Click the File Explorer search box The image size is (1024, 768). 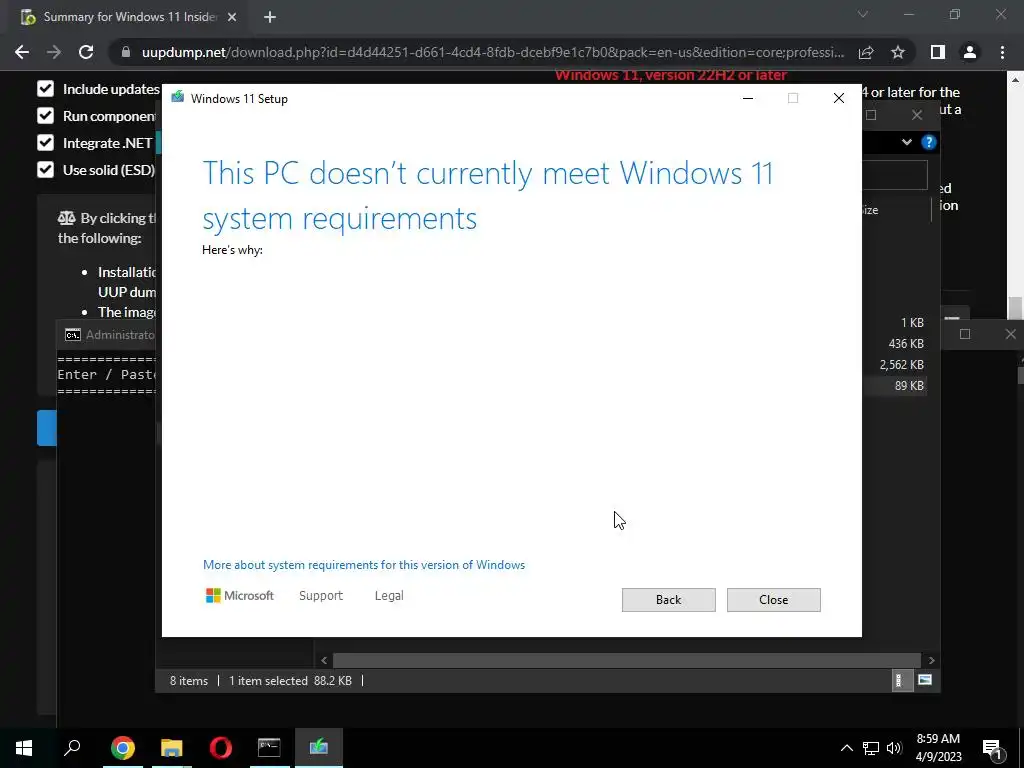895,175
